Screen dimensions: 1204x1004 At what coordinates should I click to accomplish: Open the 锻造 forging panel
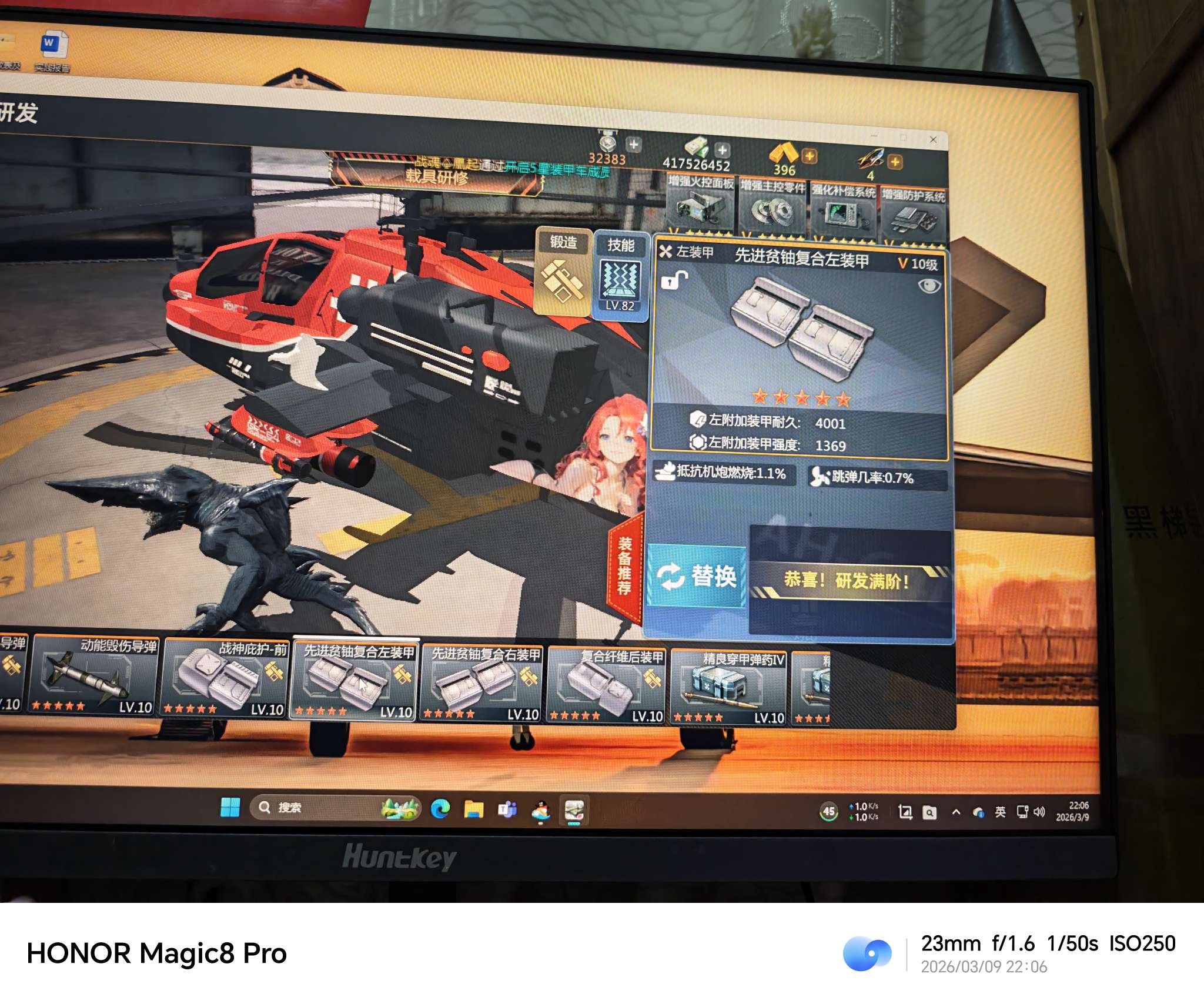coord(563,270)
